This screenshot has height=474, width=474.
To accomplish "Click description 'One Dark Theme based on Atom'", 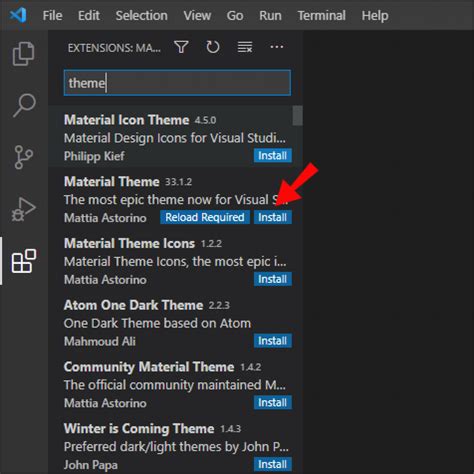I will pyautogui.click(x=157, y=323).
